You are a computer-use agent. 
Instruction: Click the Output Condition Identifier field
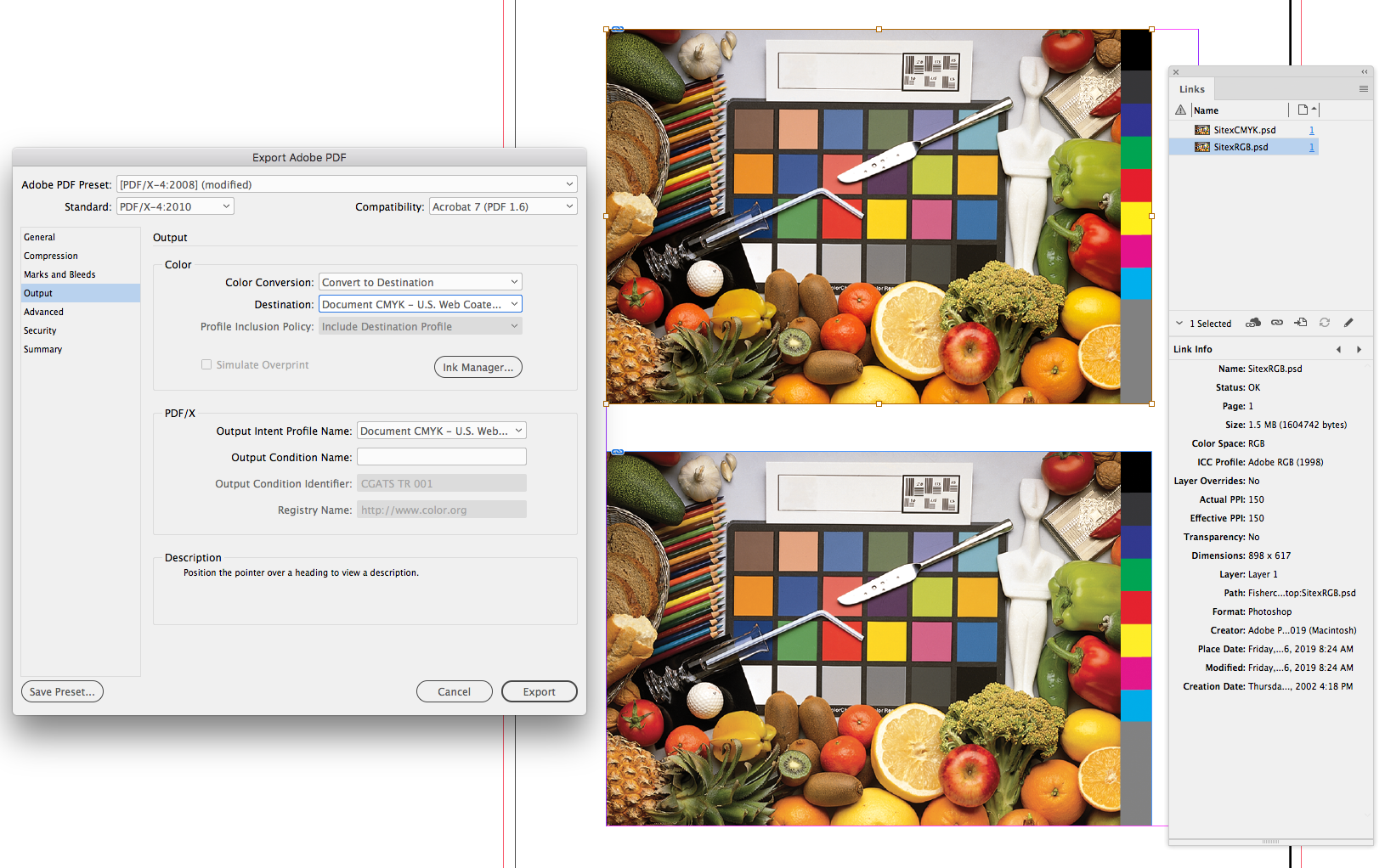(x=442, y=483)
